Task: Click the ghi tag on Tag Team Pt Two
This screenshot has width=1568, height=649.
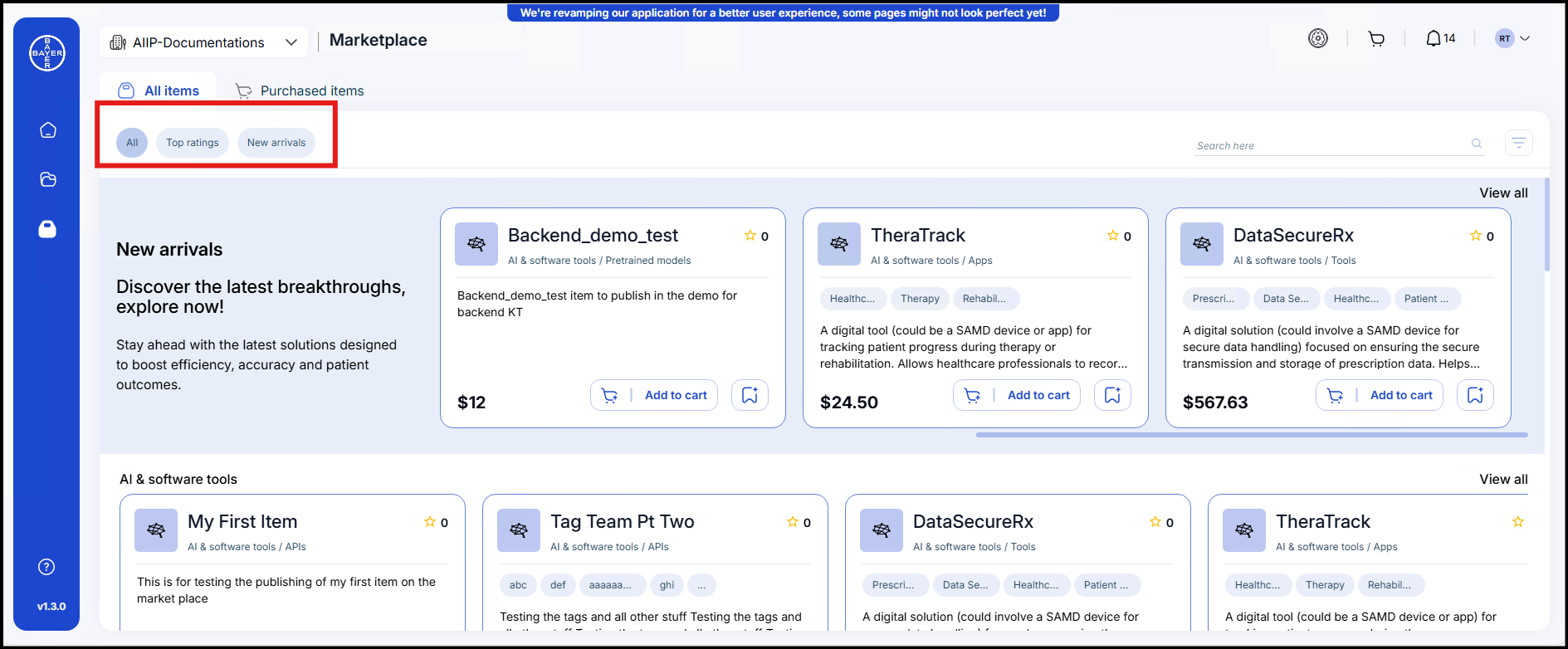Action: [667, 585]
